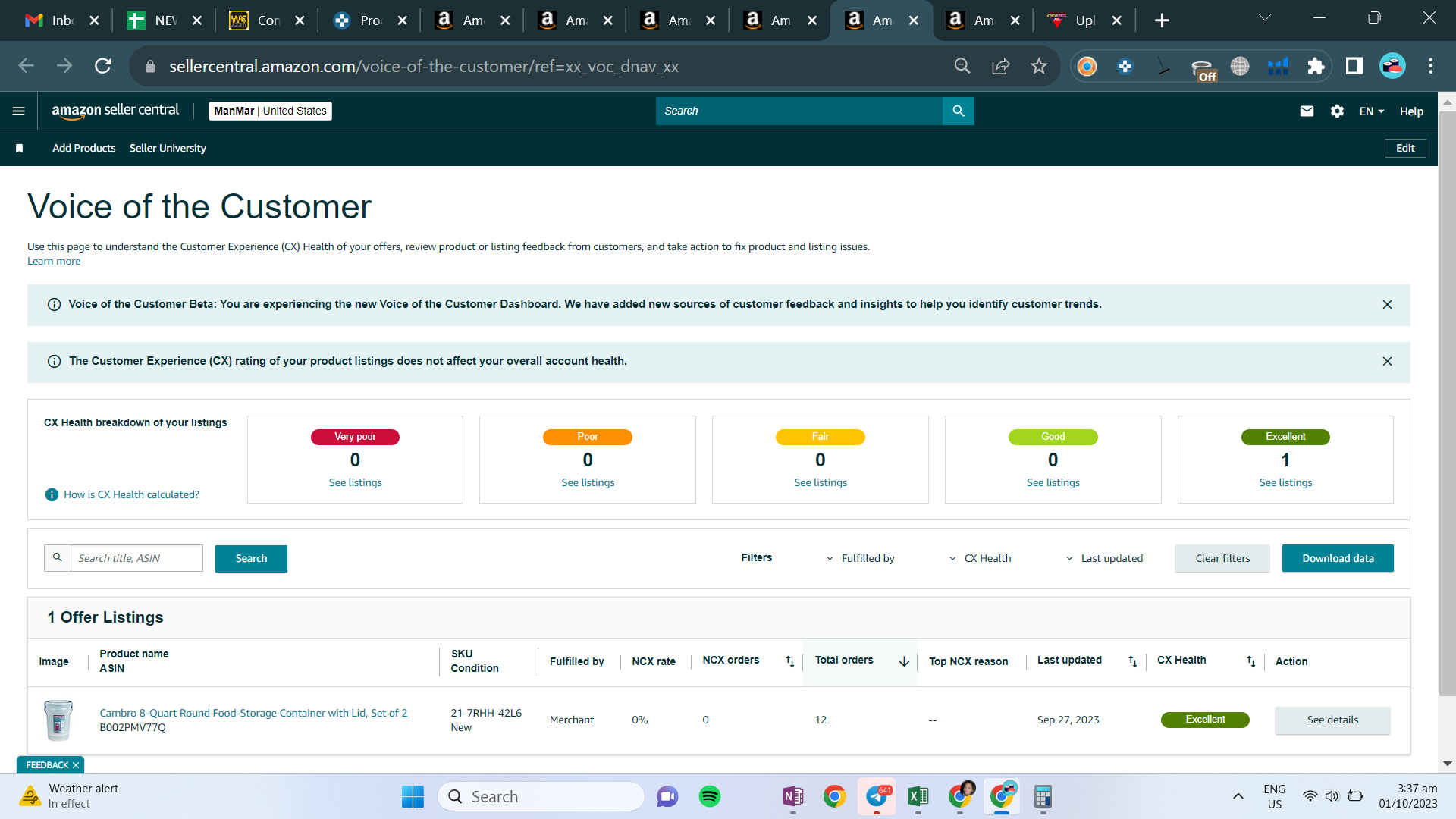Click the Learn more link
Viewport: 1456px width, 819px height.
tap(54, 262)
